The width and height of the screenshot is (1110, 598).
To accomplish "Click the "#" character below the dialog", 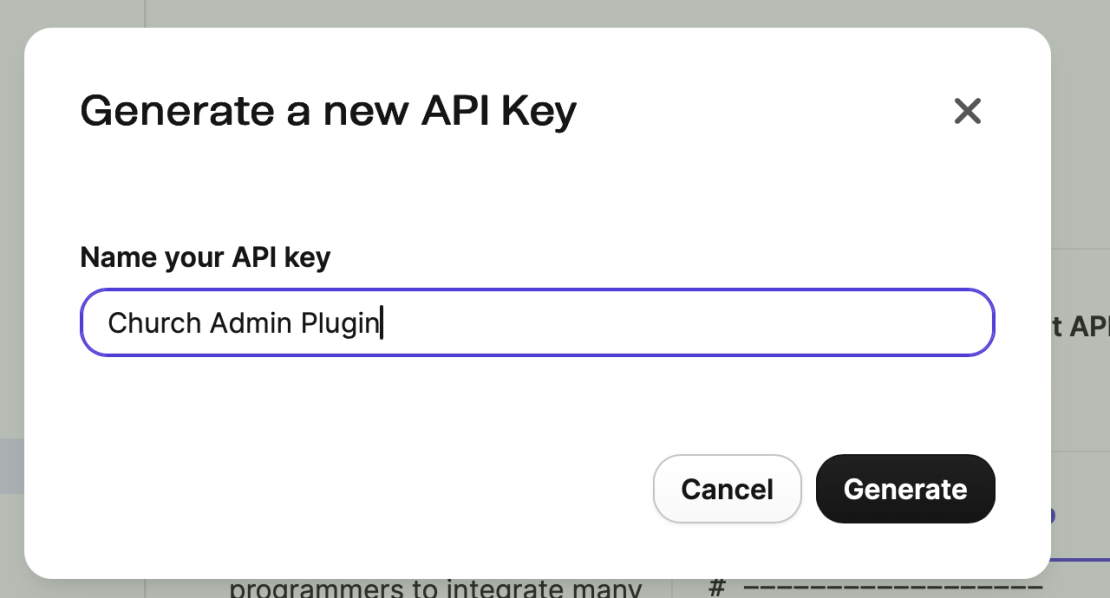I will (x=716, y=588).
